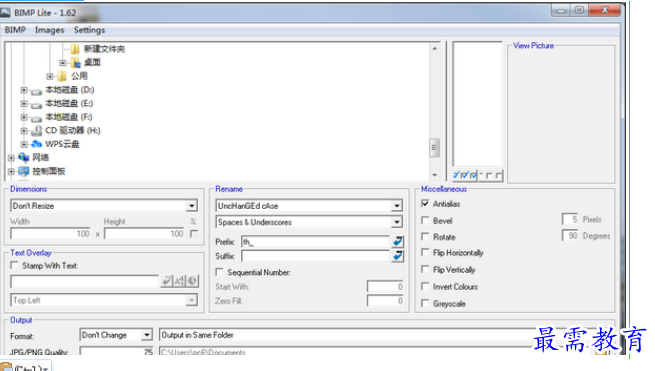The image size is (655, 371).
Task: Tick the Greyscale option
Action: [x=425, y=303]
